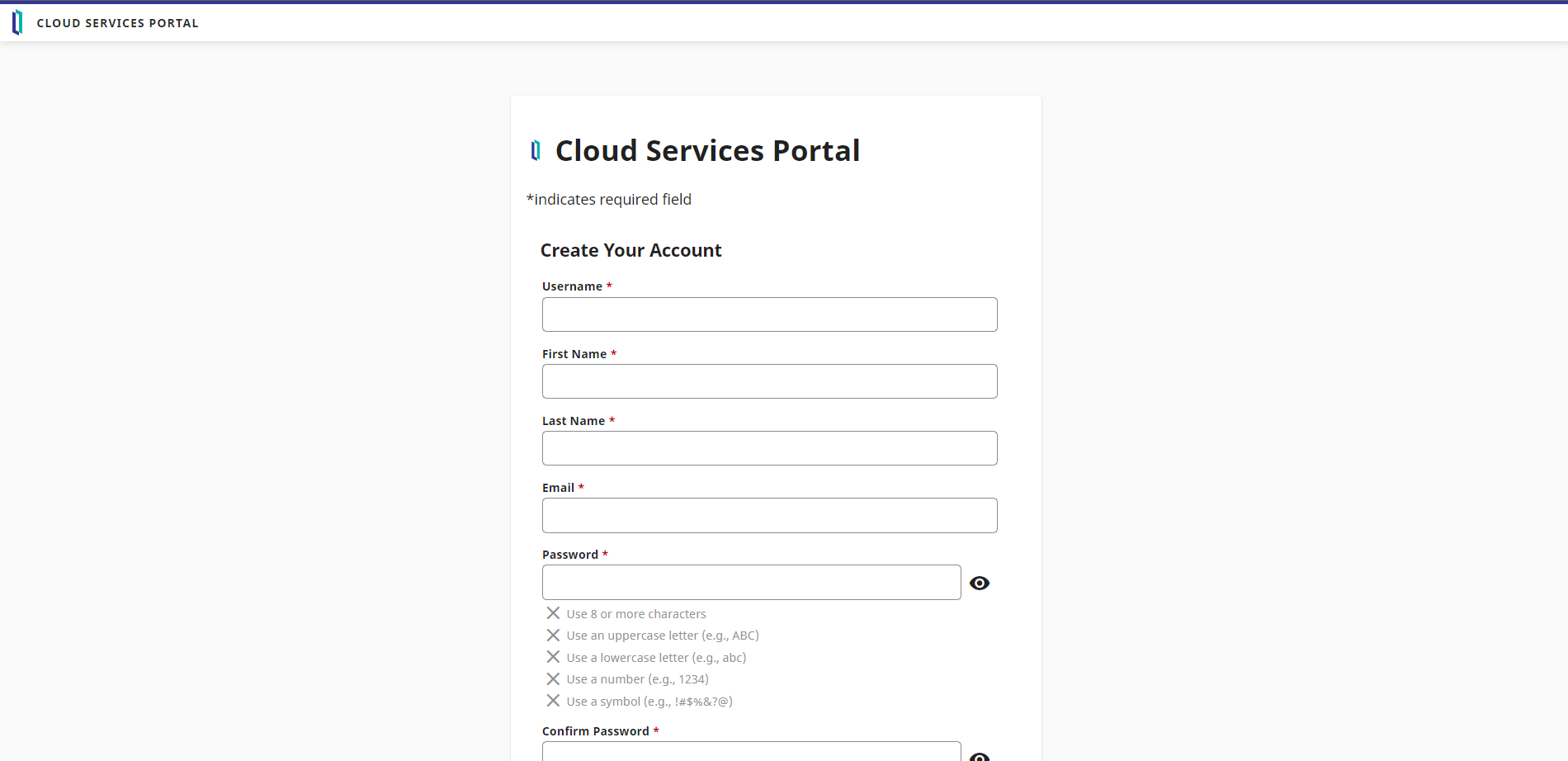Click the Email field label
This screenshot has height=761, width=1568.
click(558, 488)
